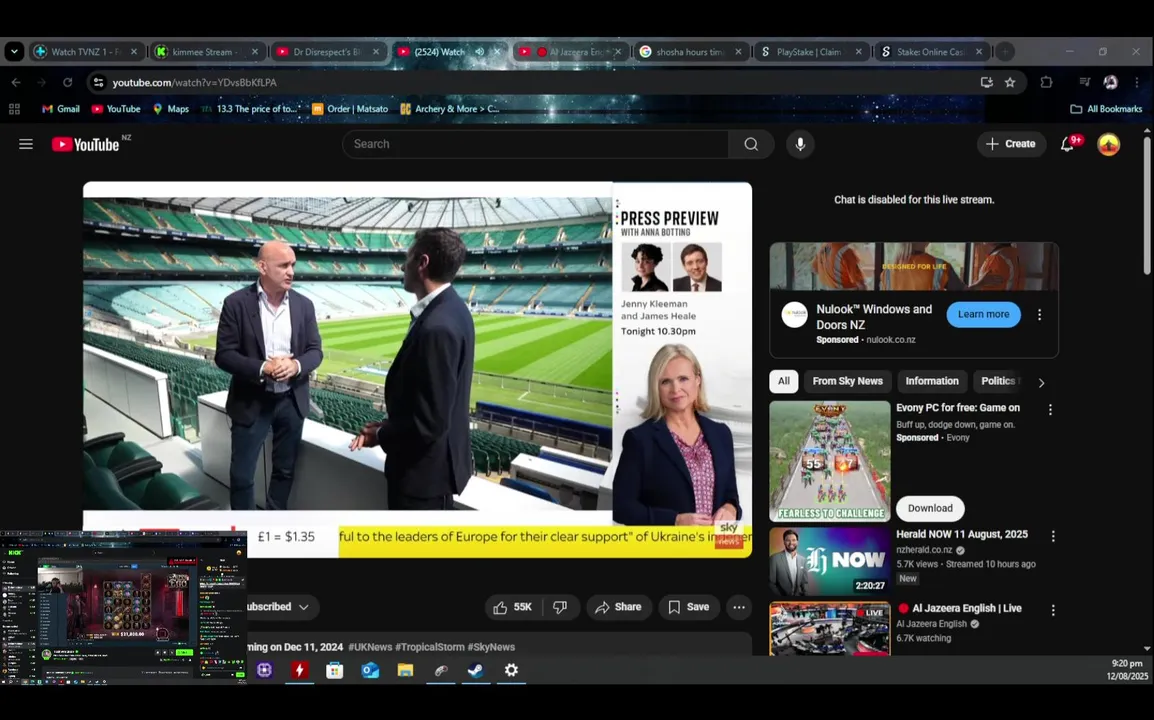This screenshot has width=1154, height=720.
Task: Click the YouTube search input field
Action: click(x=535, y=144)
